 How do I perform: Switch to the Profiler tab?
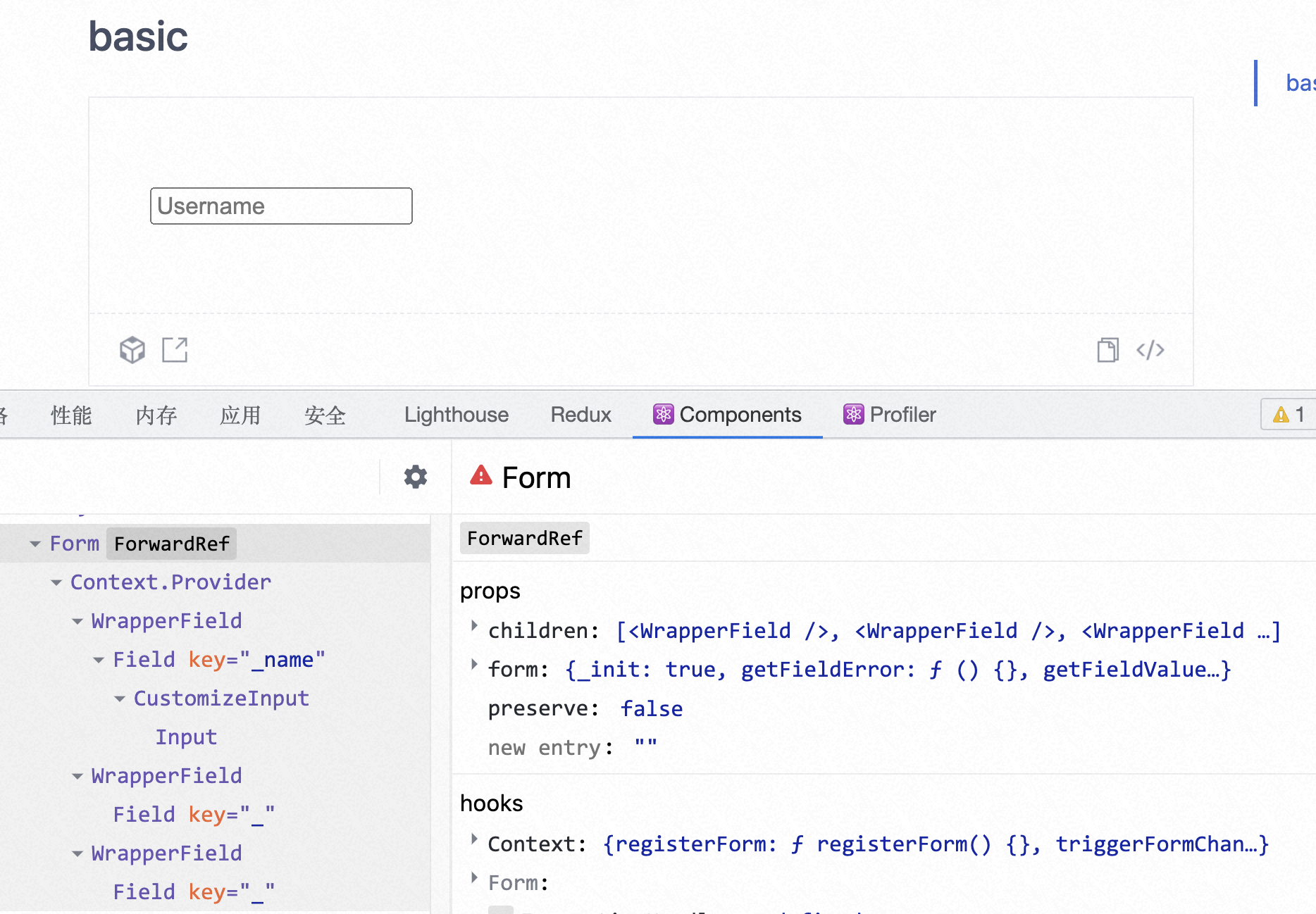(890, 415)
